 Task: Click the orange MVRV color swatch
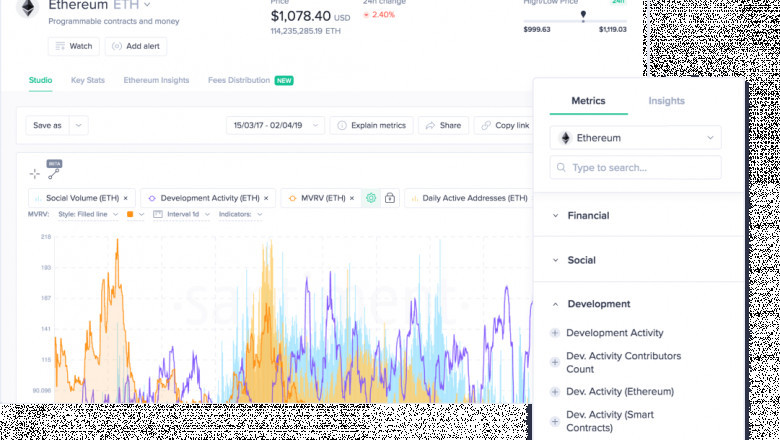click(x=130, y=214)
